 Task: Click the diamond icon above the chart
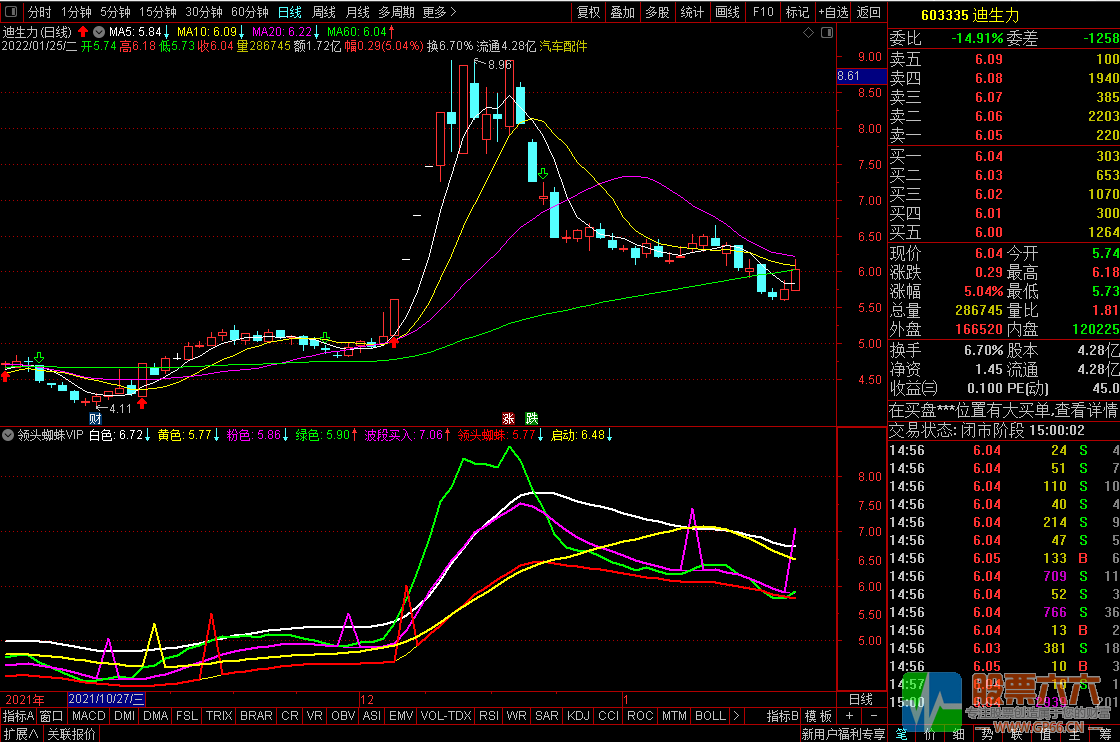(809, 32)
